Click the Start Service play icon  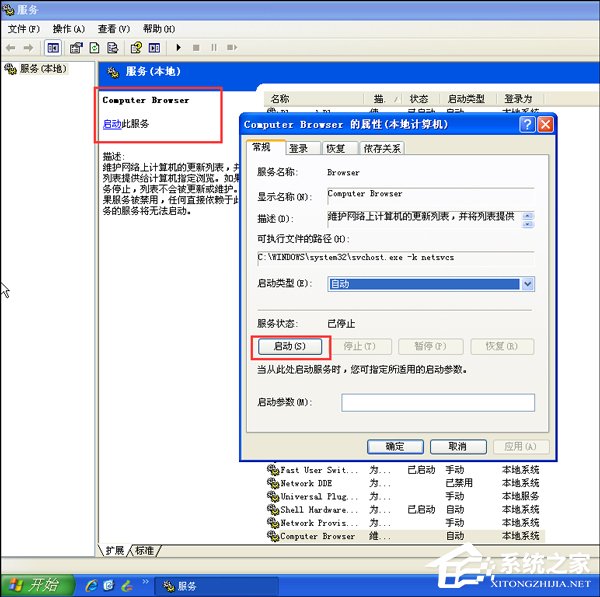pos(178,47)
